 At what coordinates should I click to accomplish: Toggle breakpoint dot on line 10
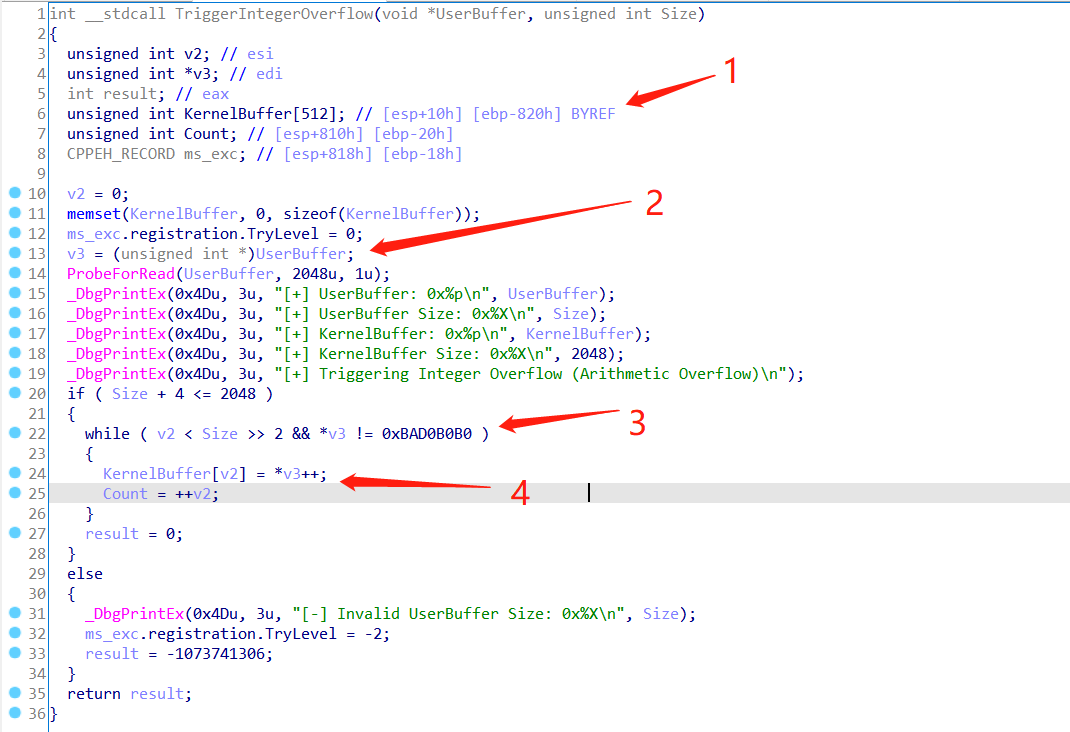click(15, 193)
